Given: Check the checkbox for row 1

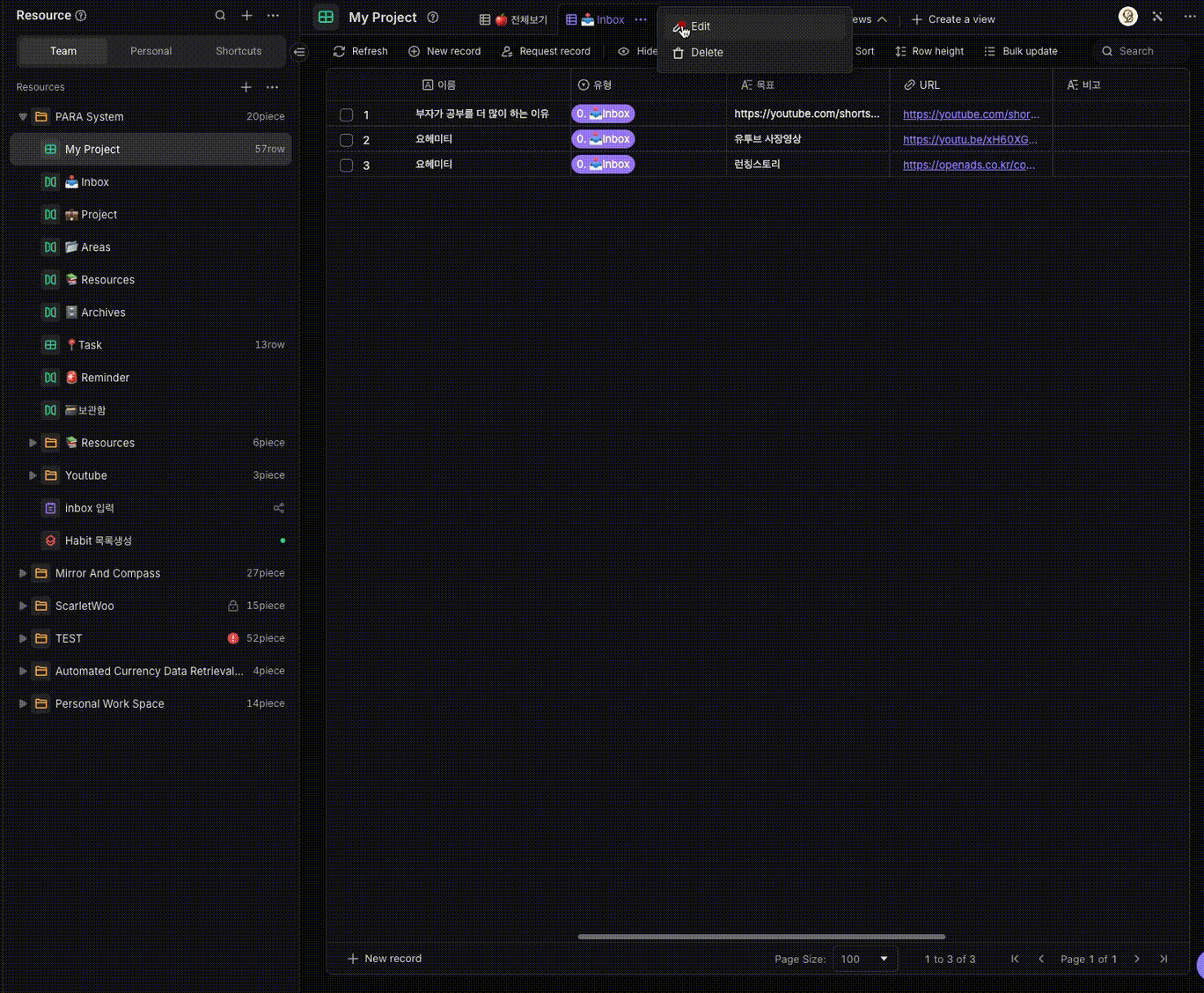Looking at the screenshot, I should click(347, 114).
